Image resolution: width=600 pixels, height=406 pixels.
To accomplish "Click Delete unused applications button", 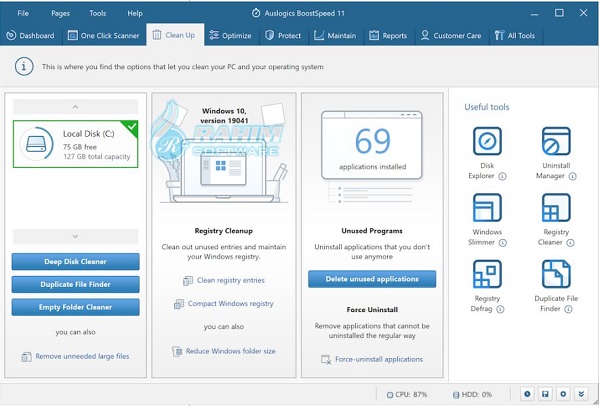I will click(372, 279).
